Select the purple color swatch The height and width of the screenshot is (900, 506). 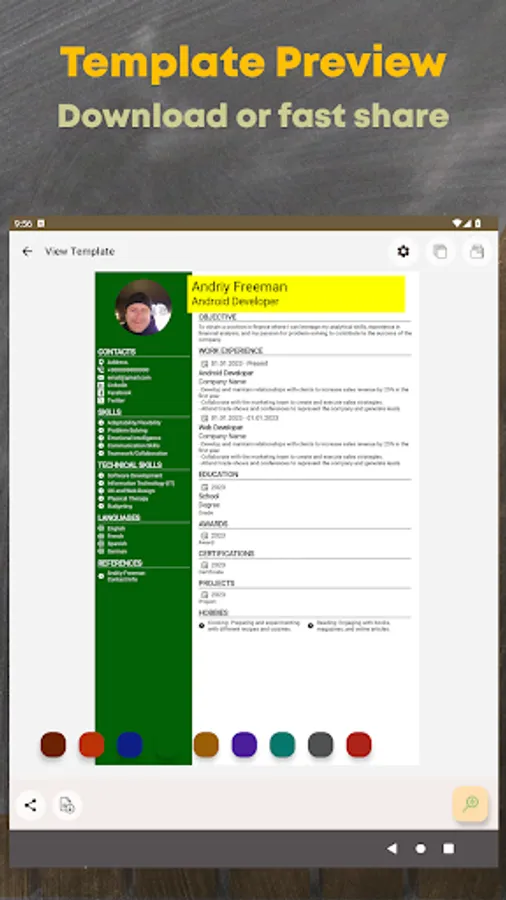pyautogui.click(x=244, y=744)
